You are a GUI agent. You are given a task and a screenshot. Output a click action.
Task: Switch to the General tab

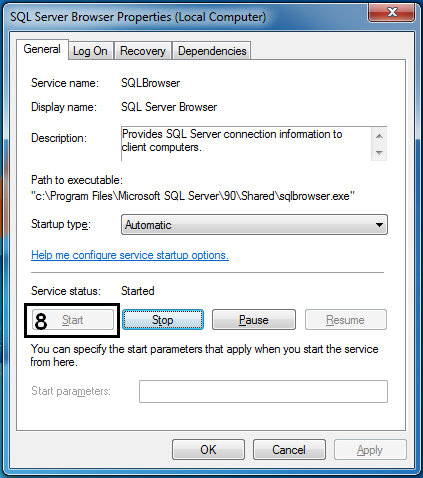pos(42,49)
